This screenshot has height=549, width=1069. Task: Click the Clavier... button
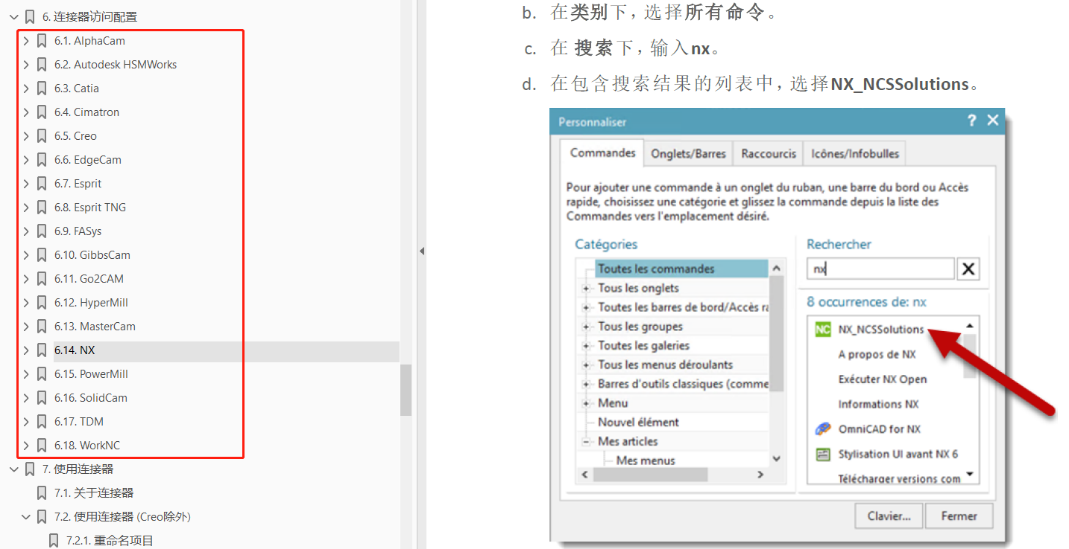tap(889, 516)
